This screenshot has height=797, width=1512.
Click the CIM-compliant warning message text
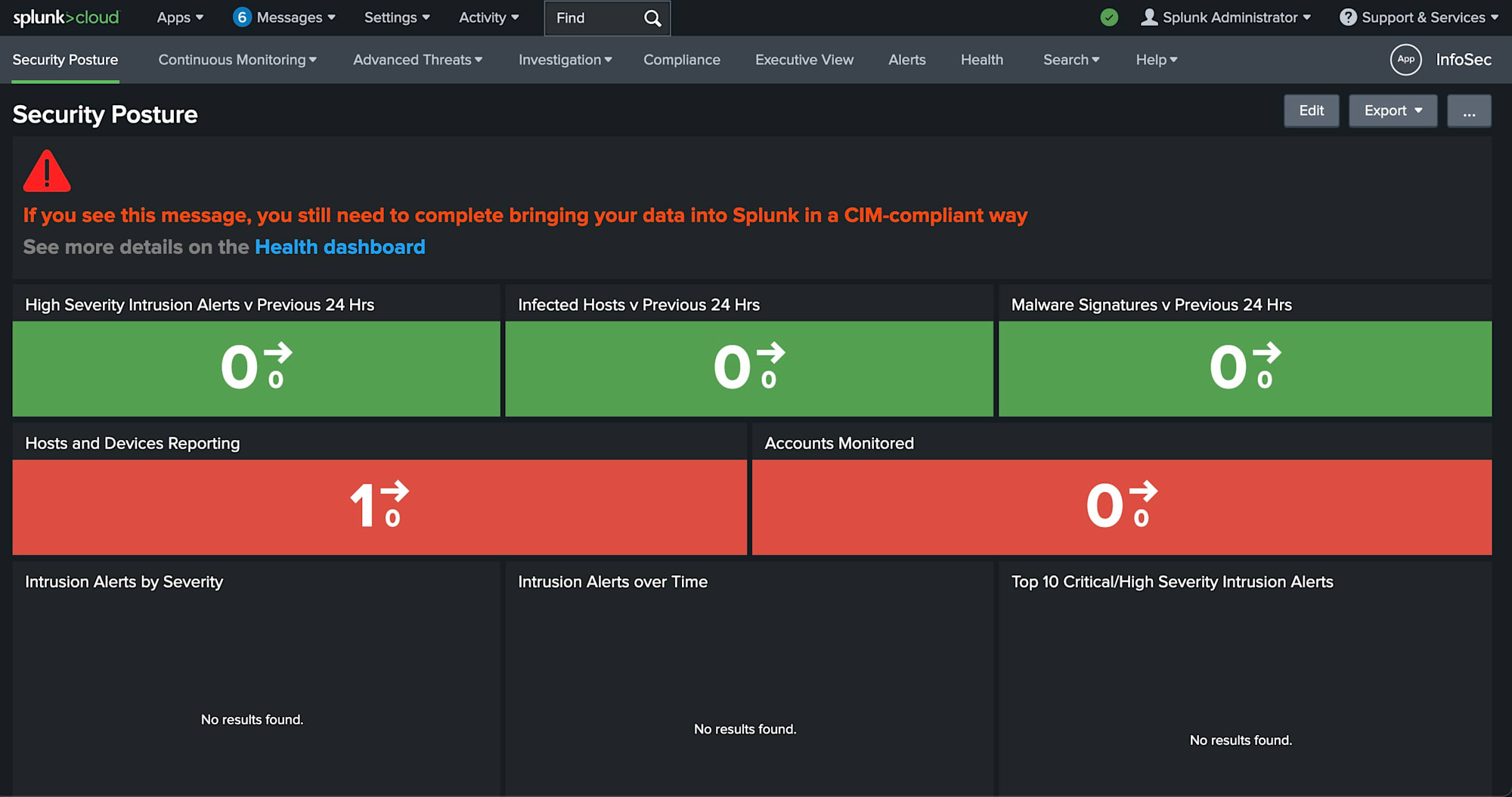pyautogui.click(x=525, y=216)
